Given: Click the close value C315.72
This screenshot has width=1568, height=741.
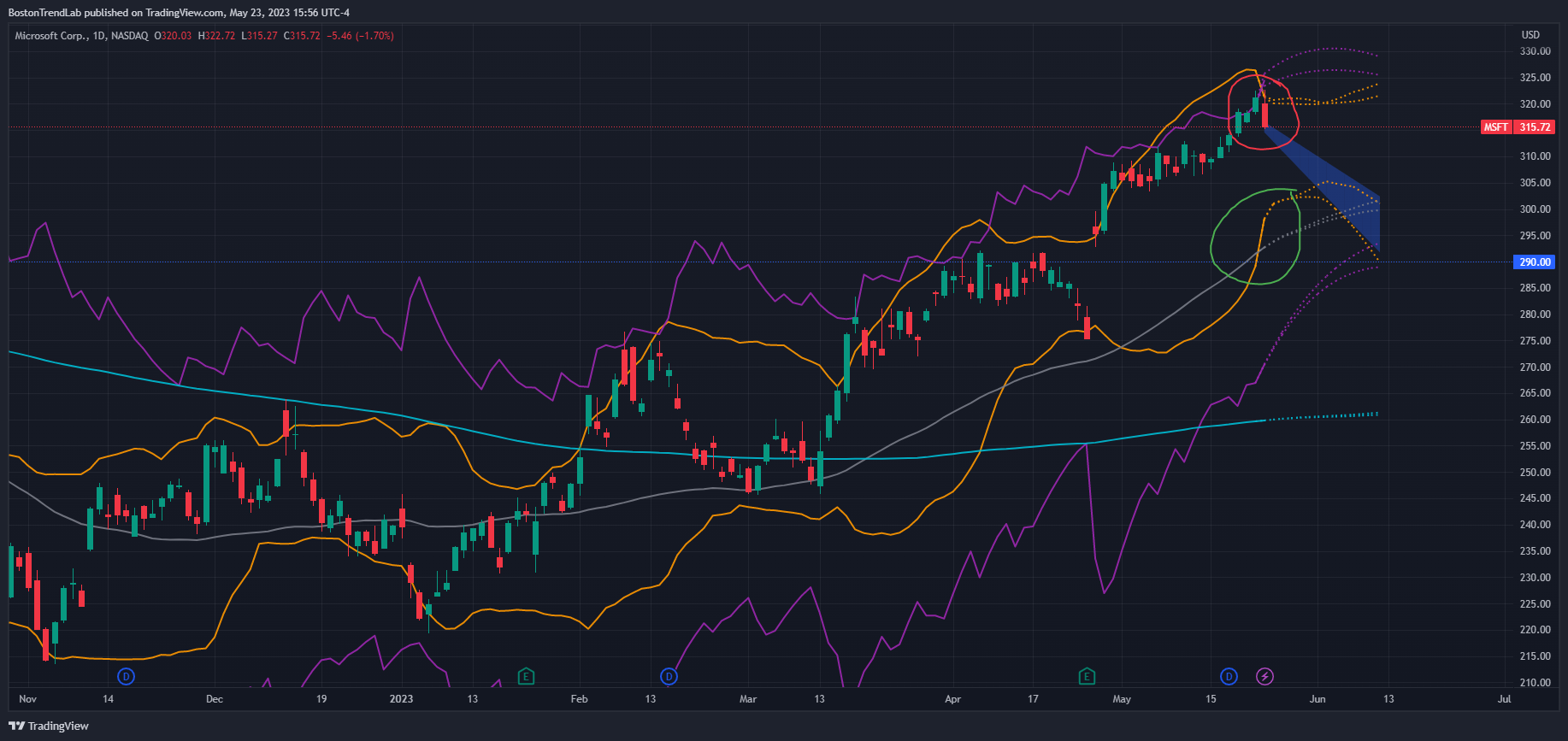Looking at the screenshot, I should tap(302, 36).
